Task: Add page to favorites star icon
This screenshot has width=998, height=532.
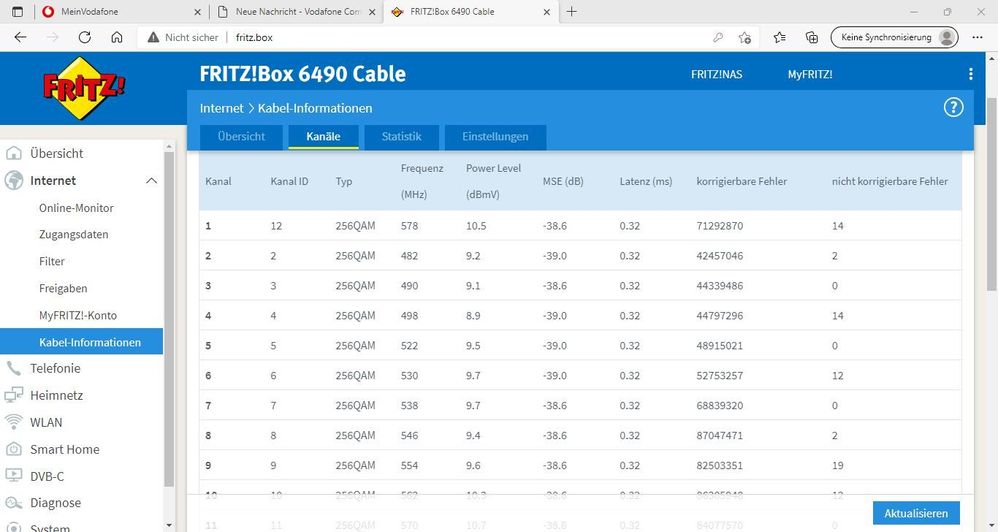Action: 745,38
